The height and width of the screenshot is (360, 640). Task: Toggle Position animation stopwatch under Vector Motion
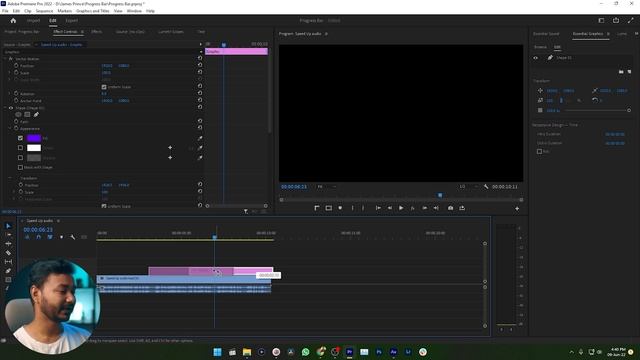pos(16,65)
